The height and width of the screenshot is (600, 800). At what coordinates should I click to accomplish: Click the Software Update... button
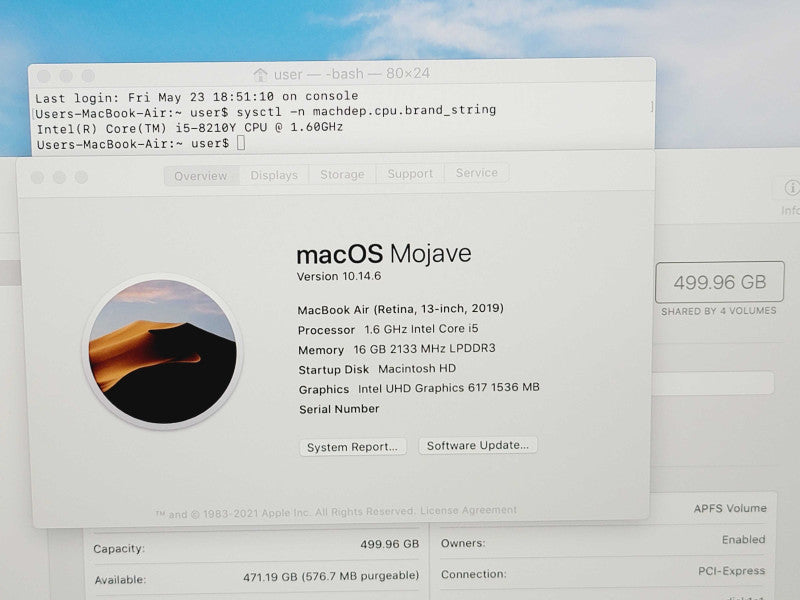[x=478, y=445]
